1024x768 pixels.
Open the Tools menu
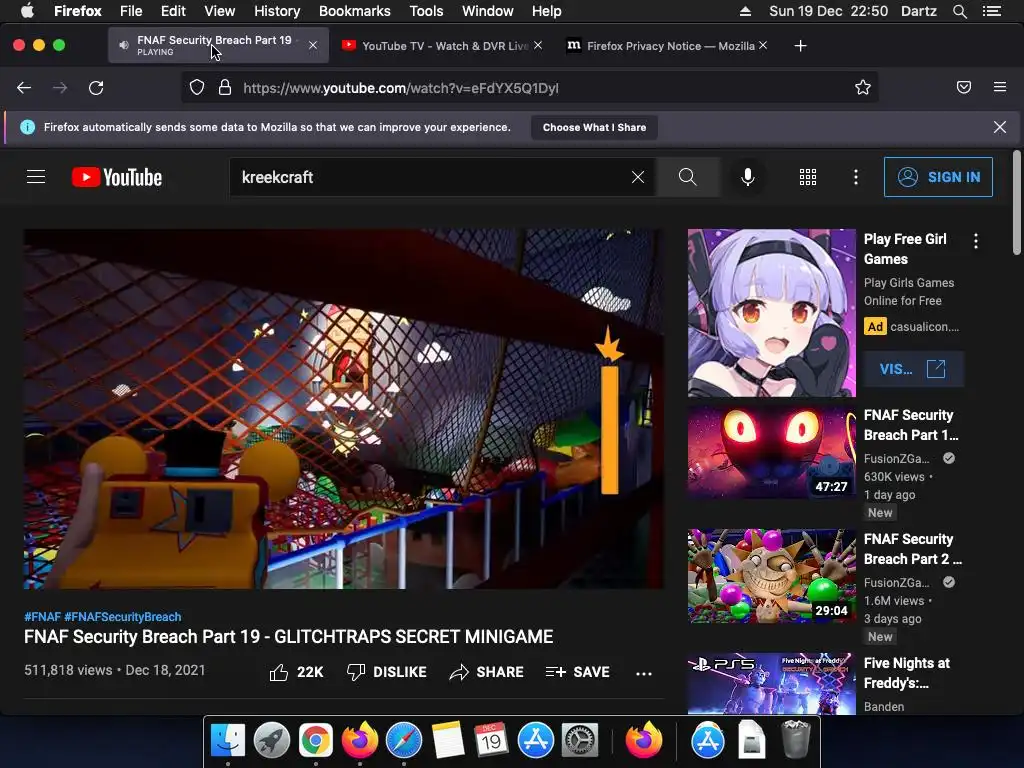pyautogui.click(x=426, y=11)
